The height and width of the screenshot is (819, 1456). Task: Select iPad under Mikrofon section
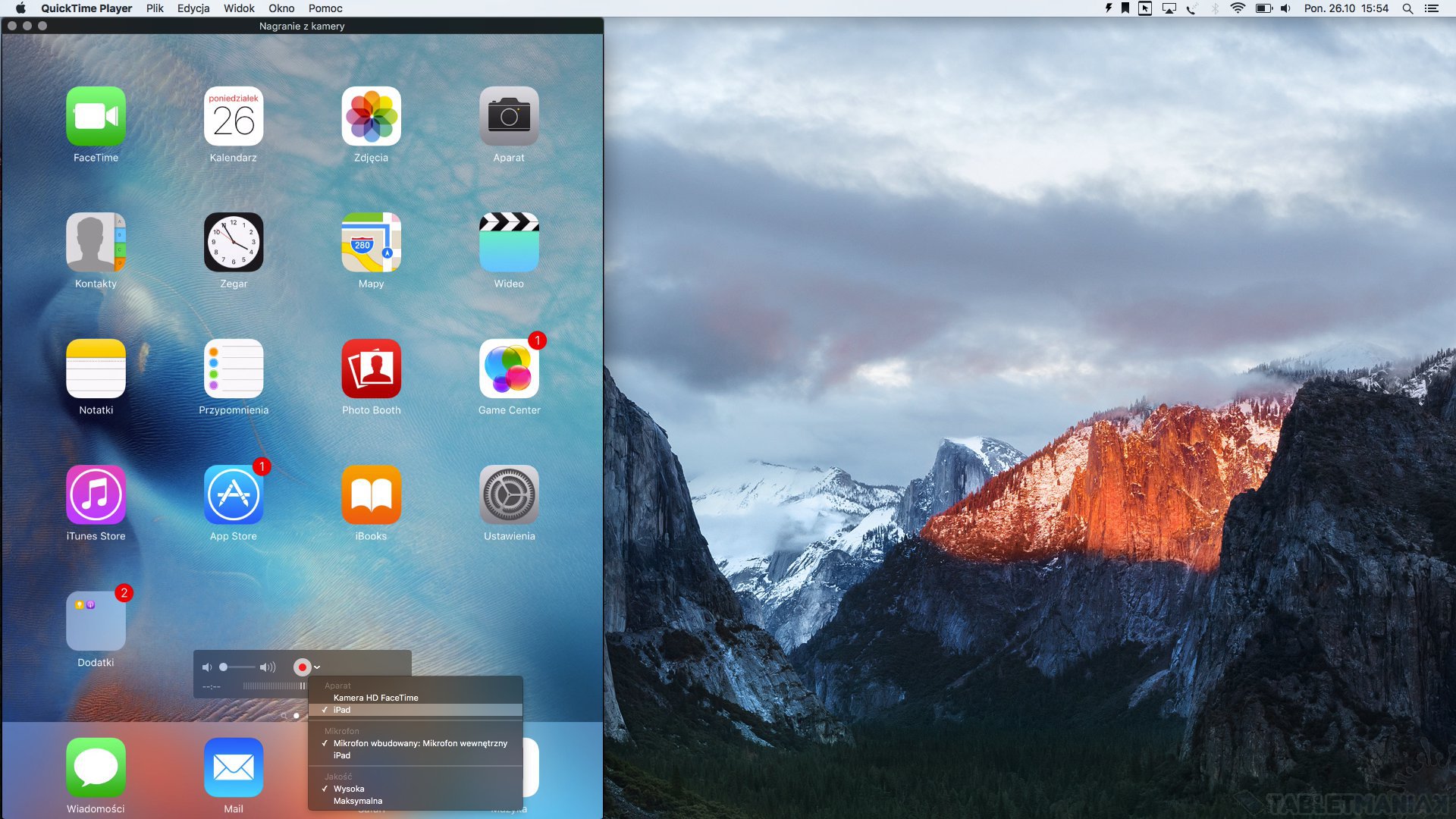[x=342, y=755]
